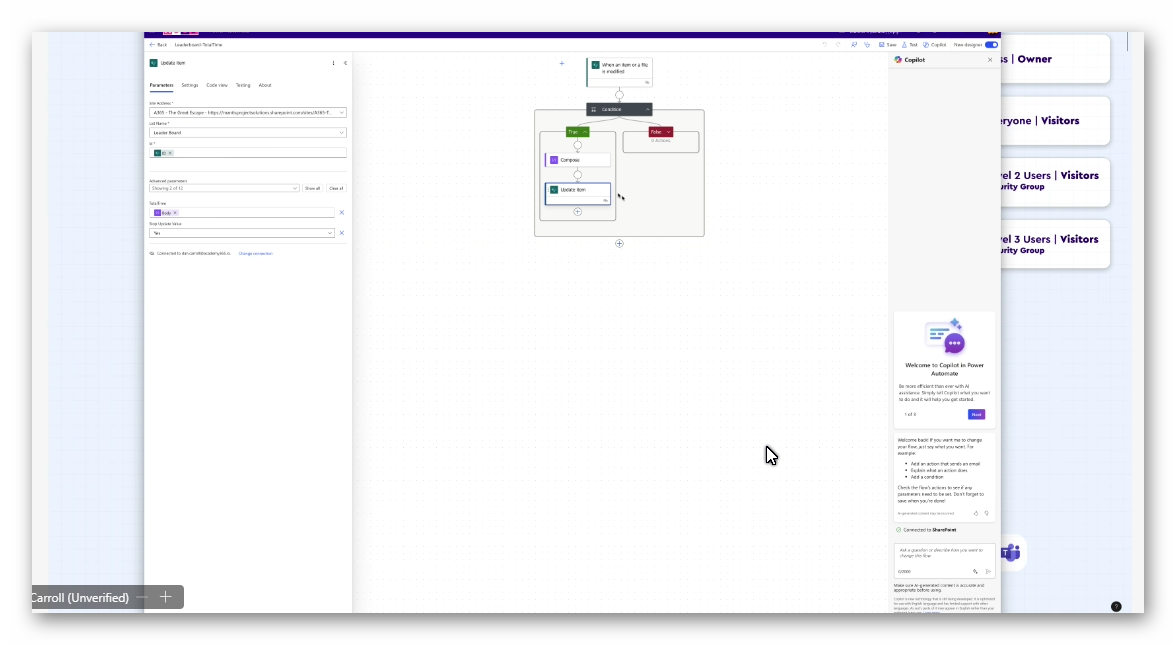Click the send icon in Copilot input
Image resolution: width=1176 pixels, height=645 pixels.
988,572
